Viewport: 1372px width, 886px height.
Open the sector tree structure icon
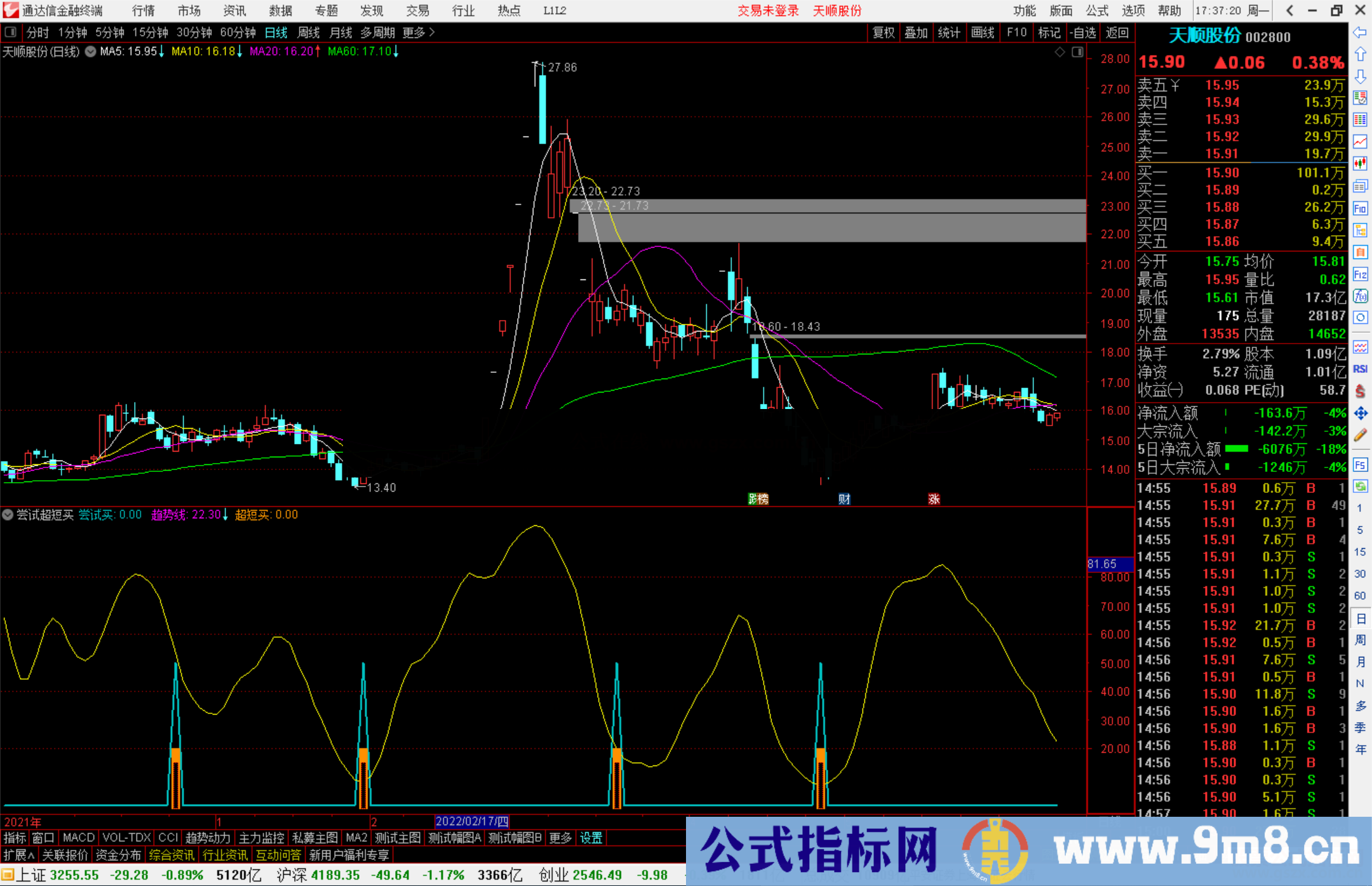tap(1360, 230)
